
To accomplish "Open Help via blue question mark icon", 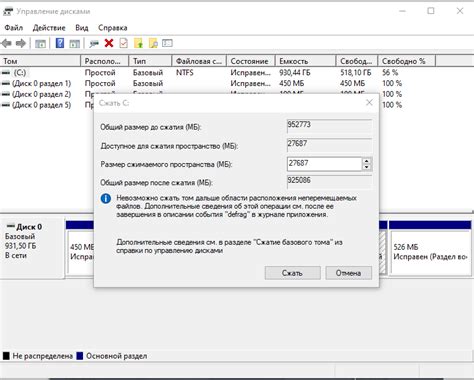I will [60, 43].
